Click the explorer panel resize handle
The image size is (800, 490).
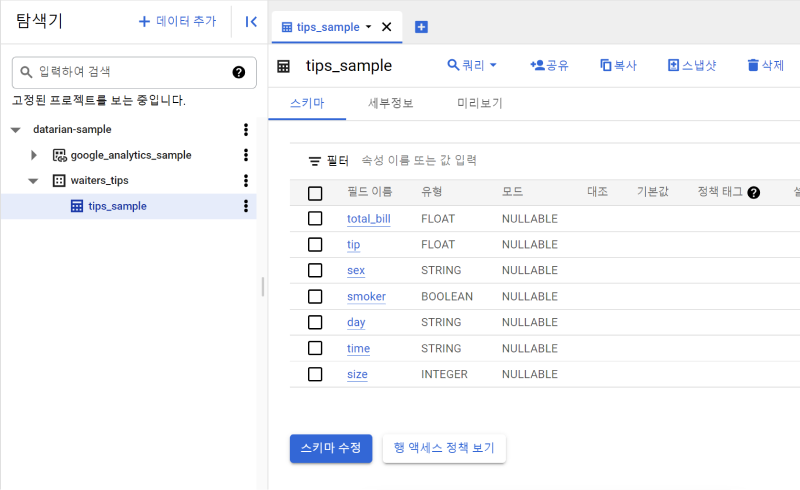pyautogui.click(x=263, y=286)
